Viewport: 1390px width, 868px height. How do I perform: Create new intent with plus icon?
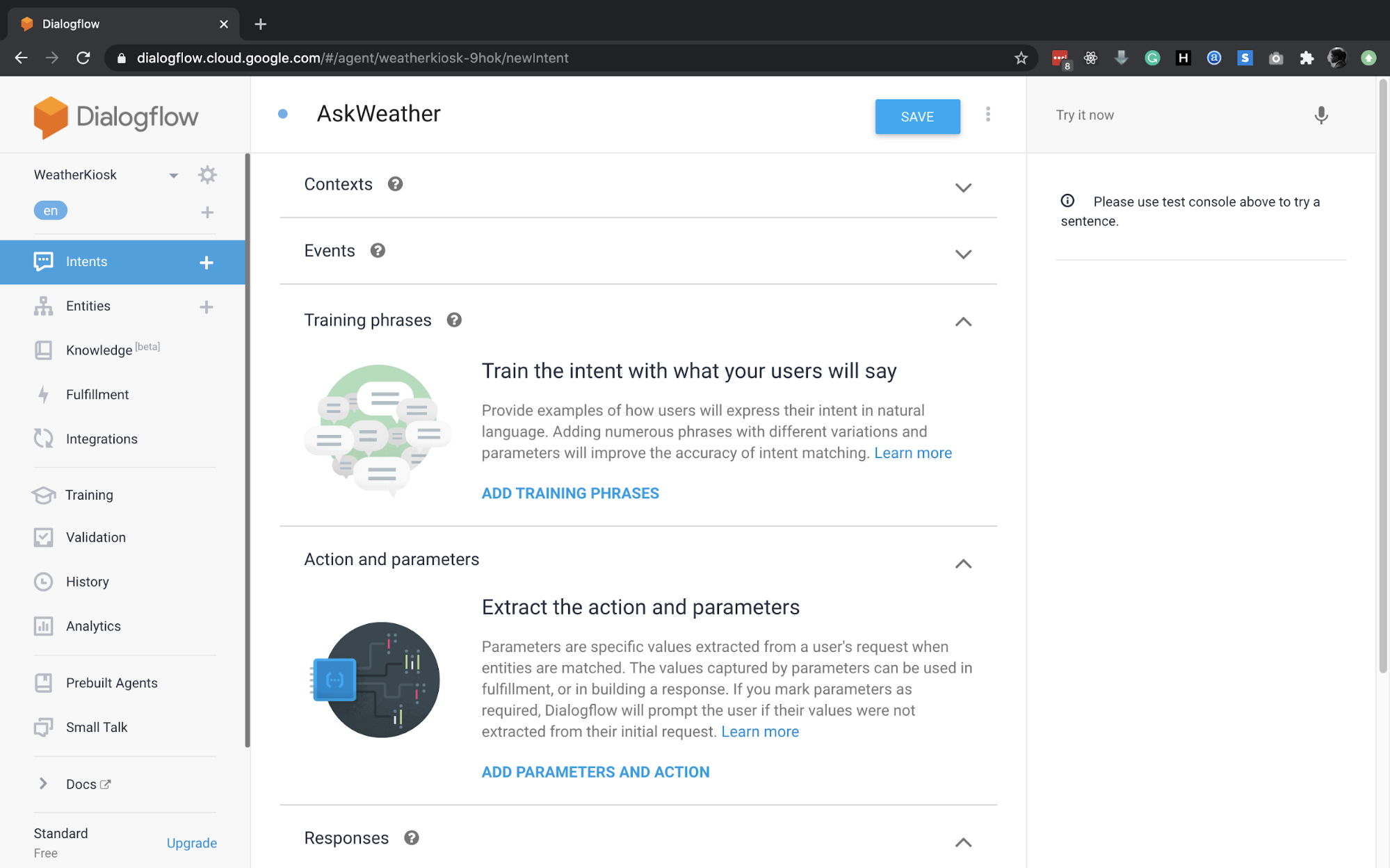(x=207, y=262)
